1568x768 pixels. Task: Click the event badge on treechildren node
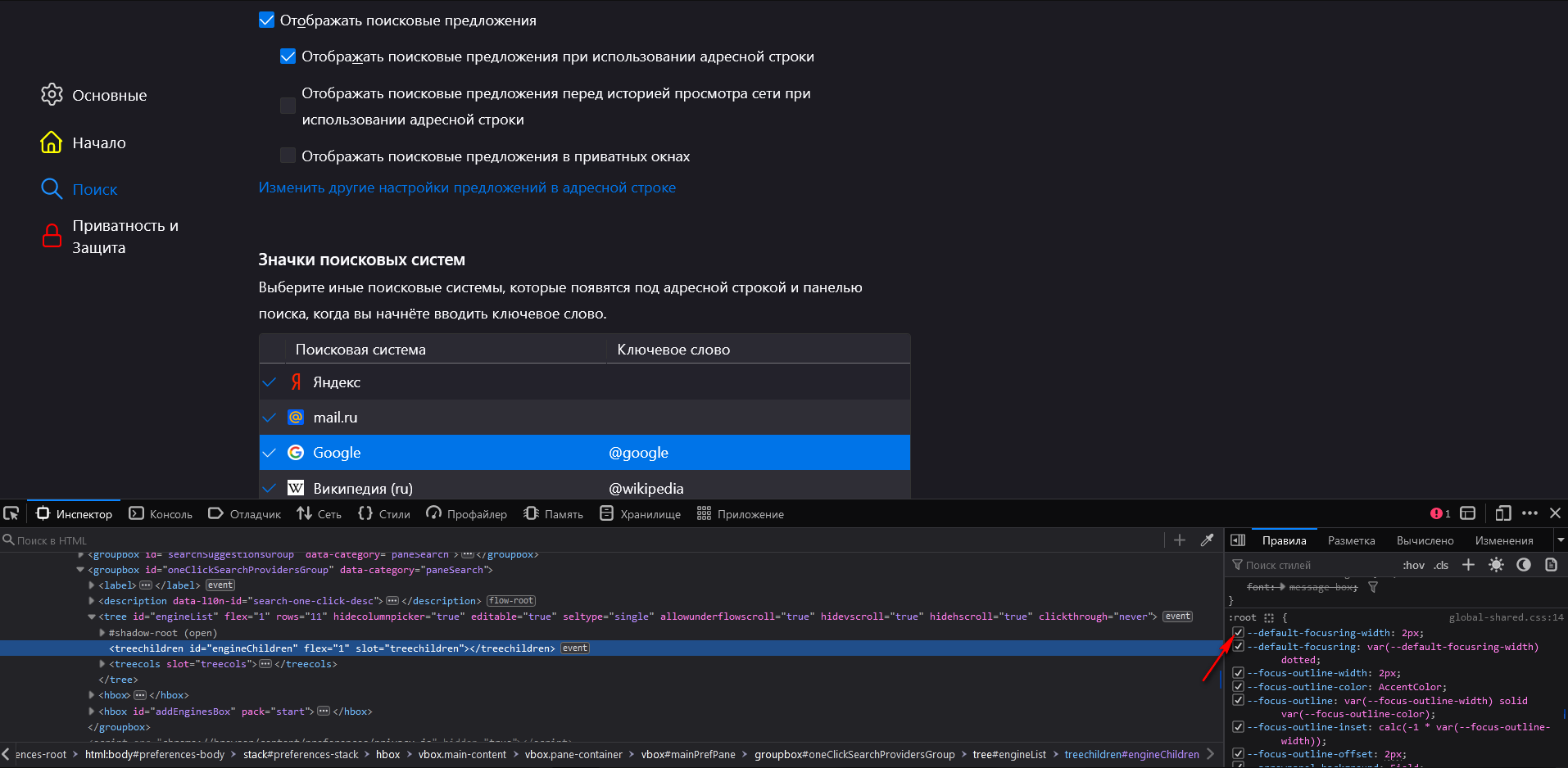574,648
